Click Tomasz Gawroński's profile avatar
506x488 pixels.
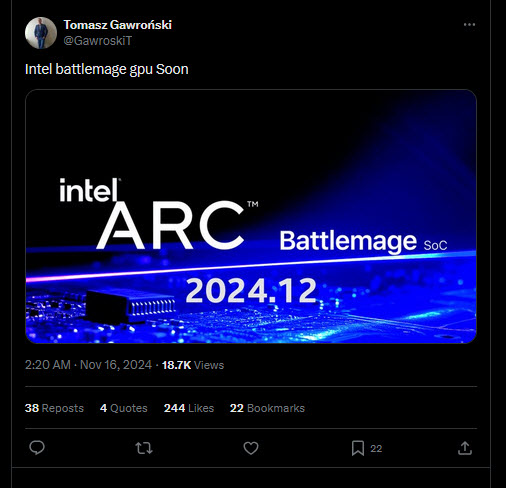[x=41, y=33]
